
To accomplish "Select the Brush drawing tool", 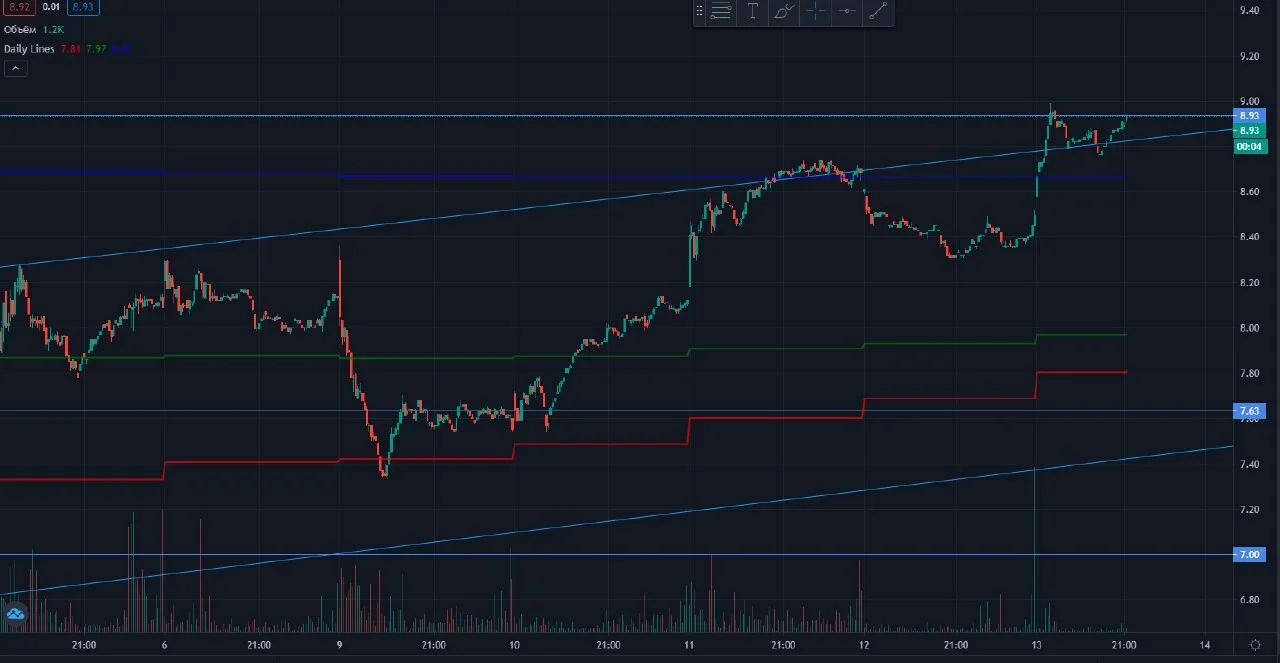I will (x=785, y=12).
